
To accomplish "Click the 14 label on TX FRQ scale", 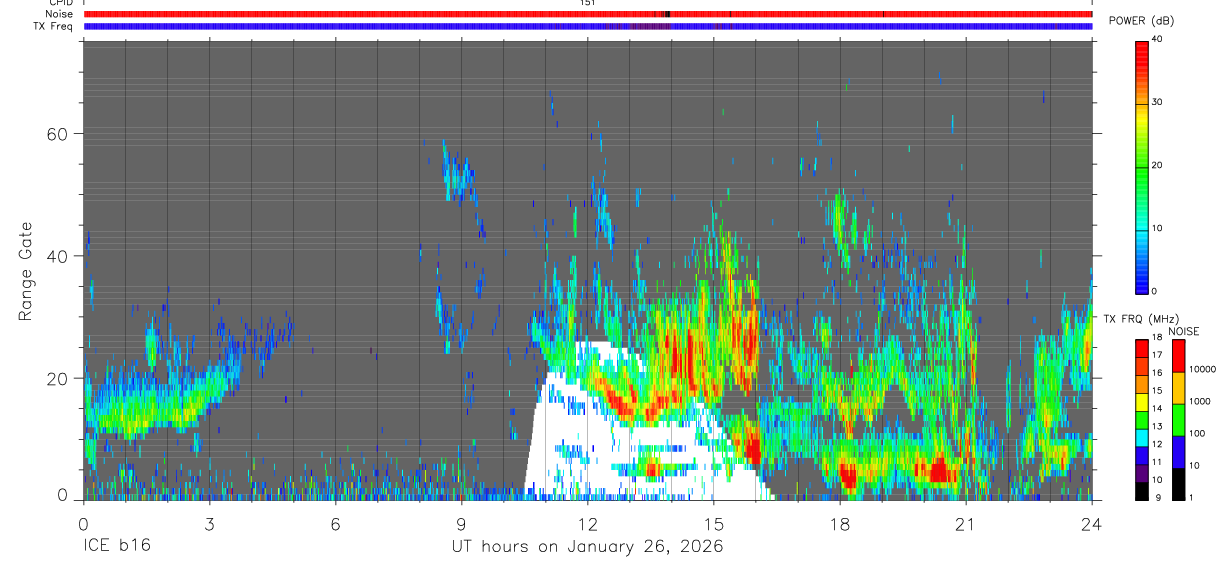I will coord(1158,409).
